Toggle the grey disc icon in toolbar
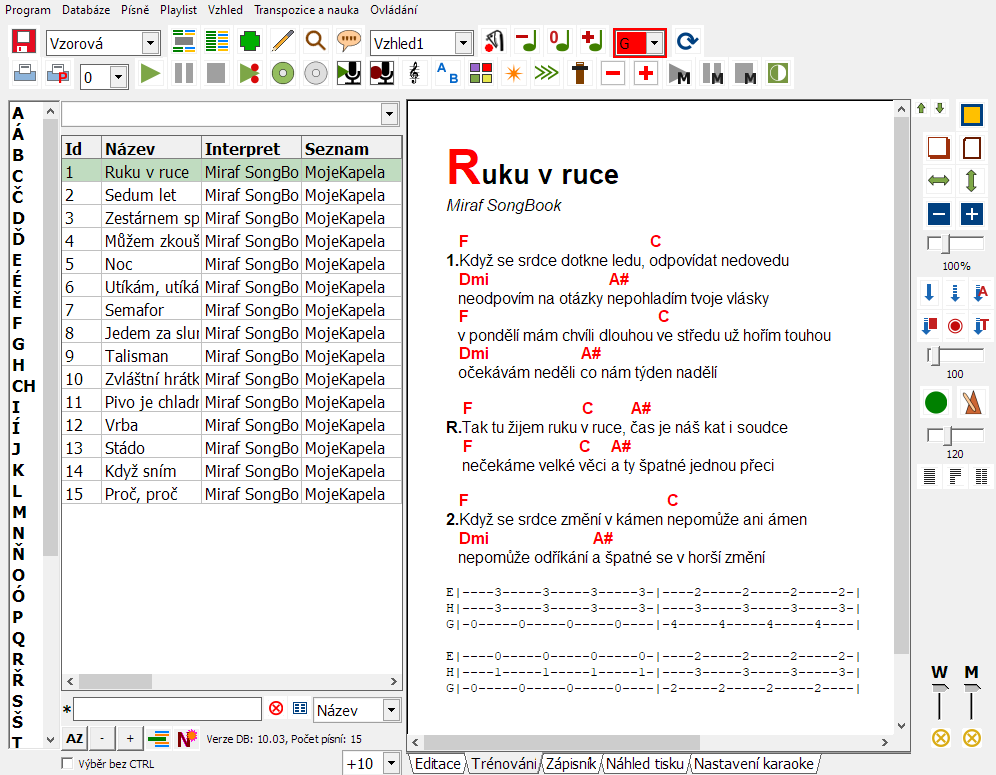This screenshot has height=775, width=996. [x=316, y=74]
